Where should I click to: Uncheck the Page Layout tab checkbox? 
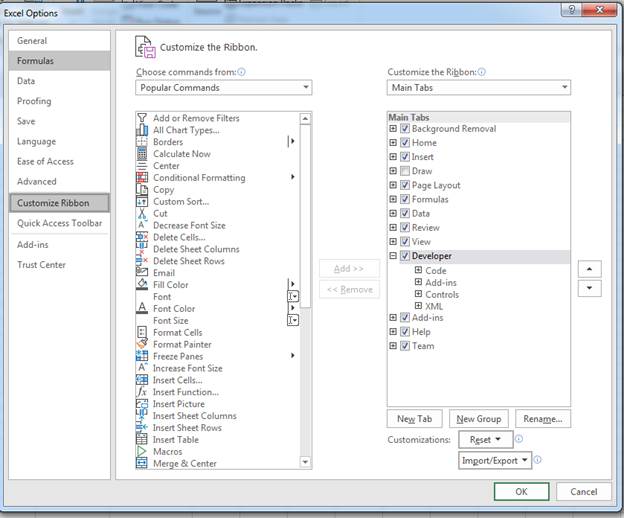(405, 185)
